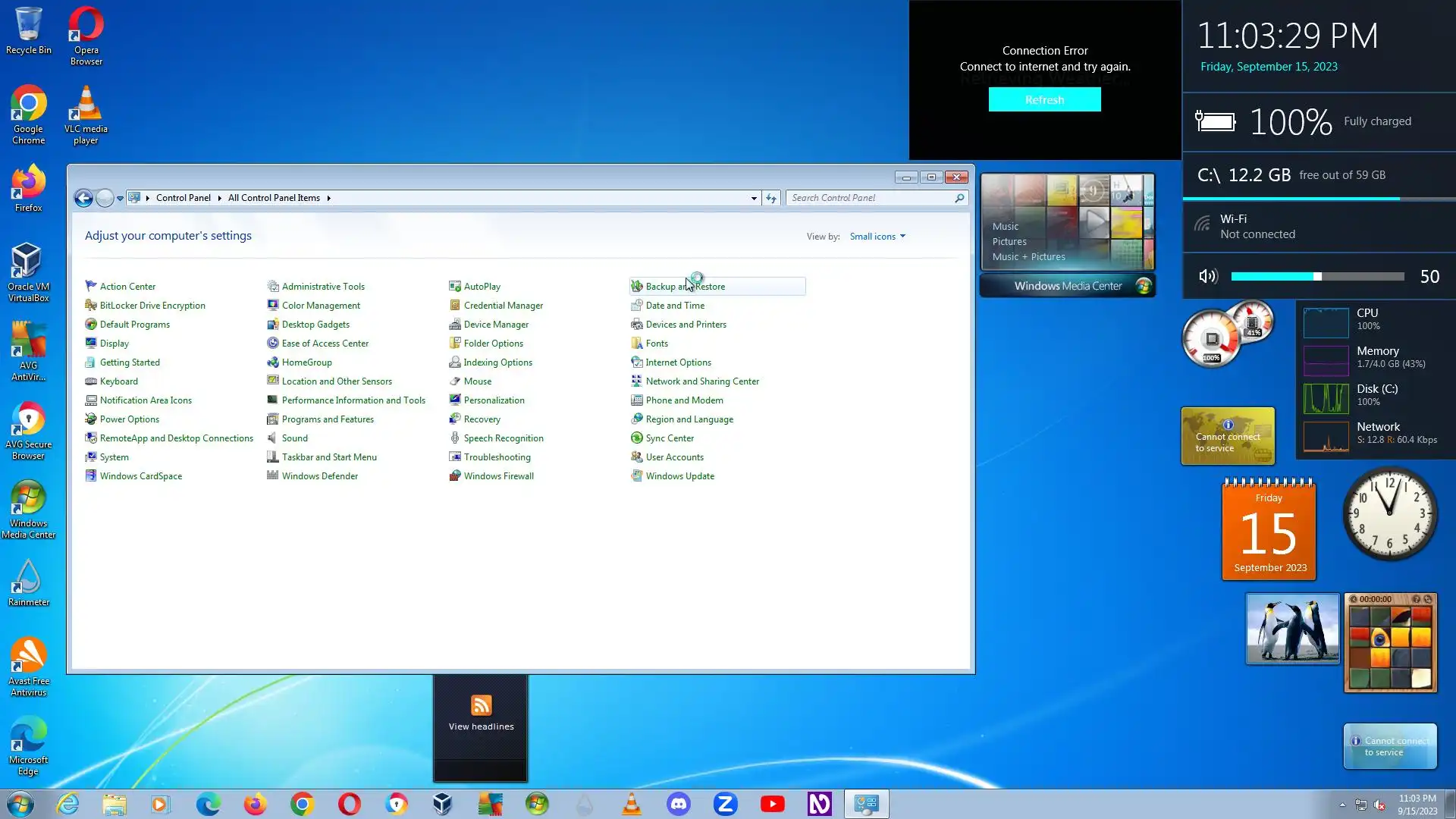Viewport: 1456px width, 819px height.
Task: Expand breadcrumb arrow after Control Panel
Action: click(x=219, y=198)
